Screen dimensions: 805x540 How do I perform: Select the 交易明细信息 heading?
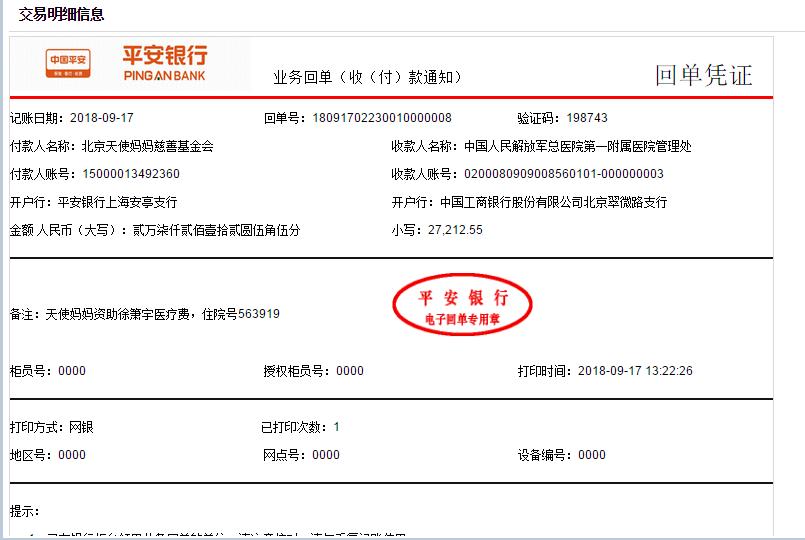(61, 14)
